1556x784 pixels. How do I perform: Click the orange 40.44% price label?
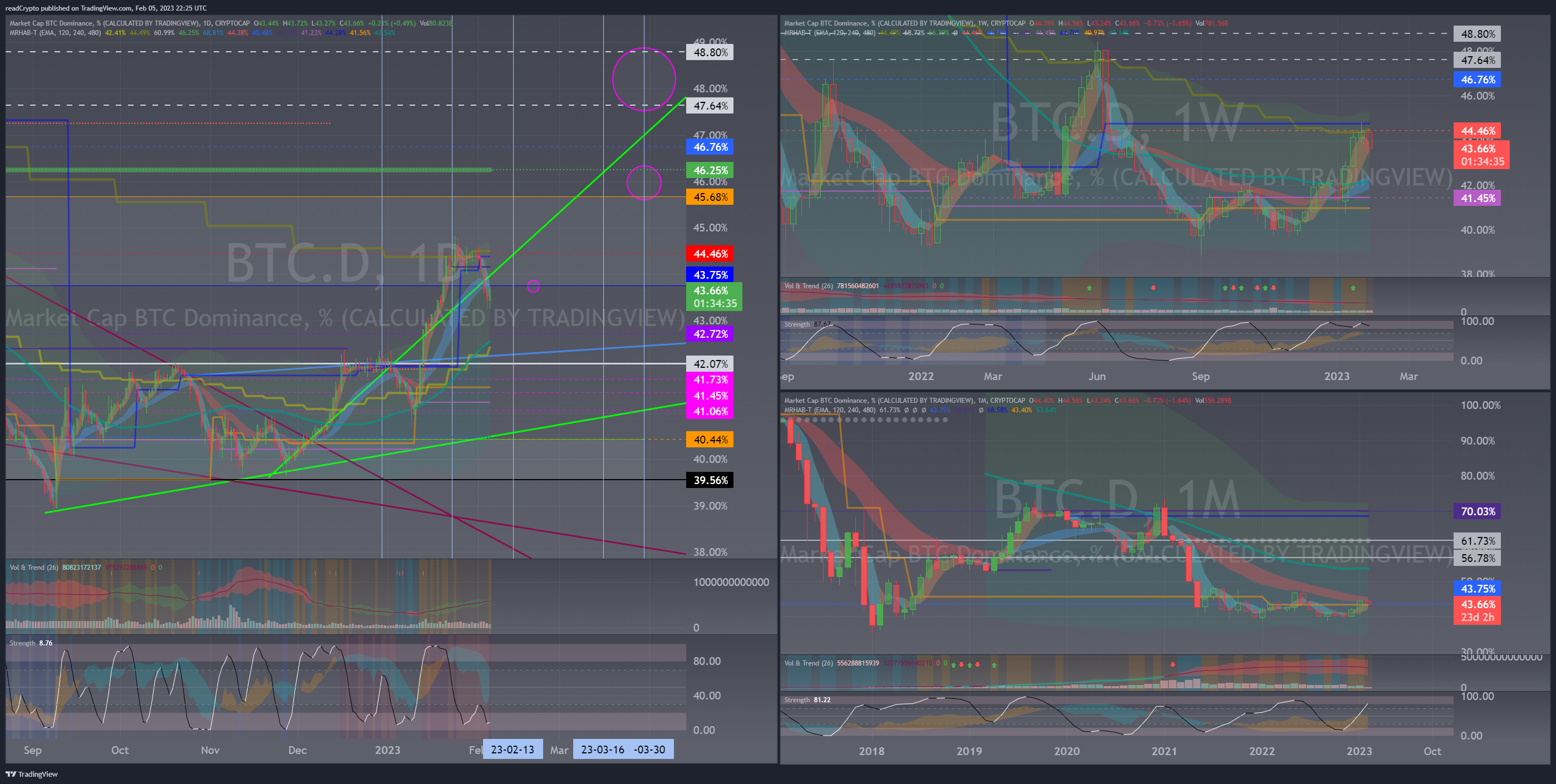710,440
